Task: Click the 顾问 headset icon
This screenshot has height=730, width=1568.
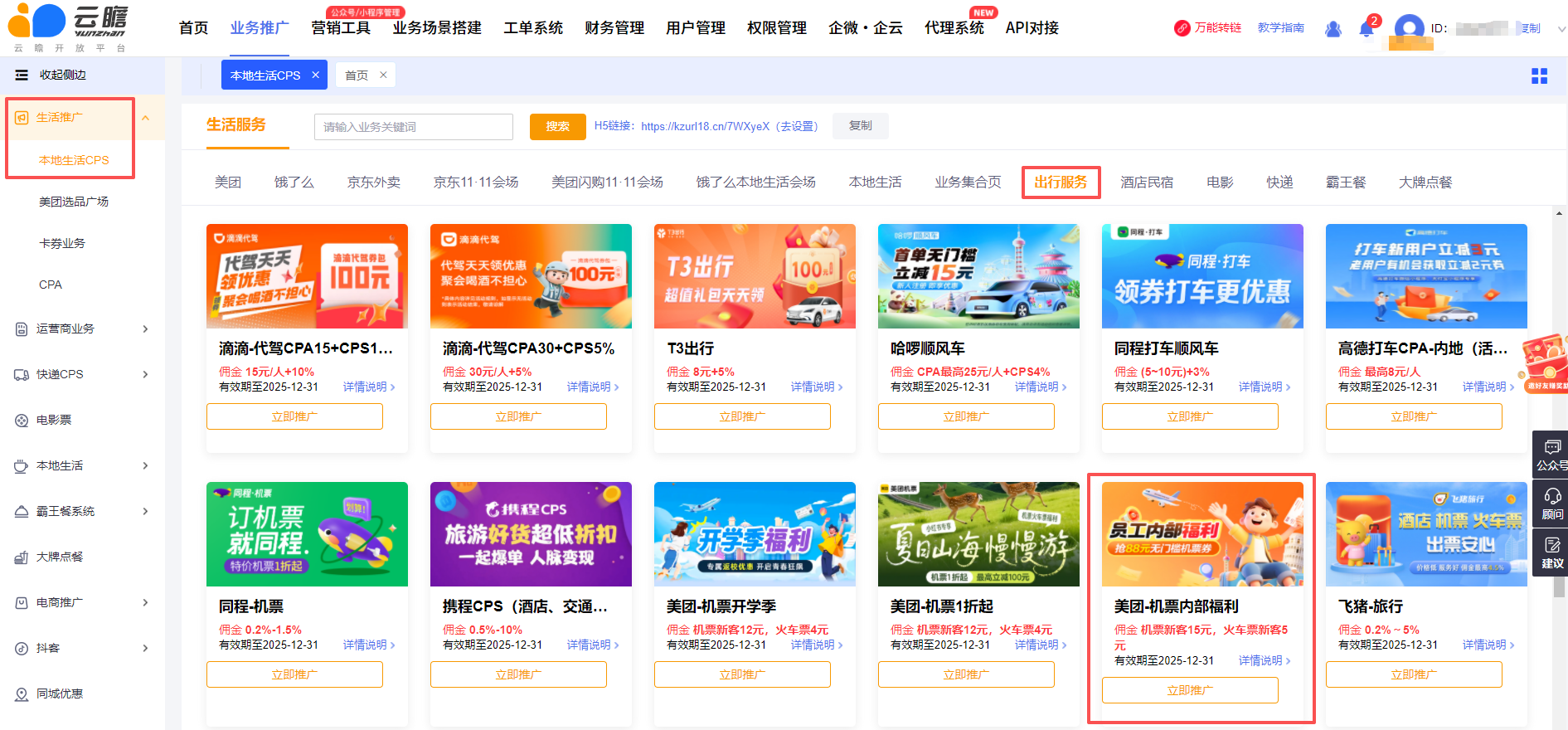Action: [x=1551, y=503]
